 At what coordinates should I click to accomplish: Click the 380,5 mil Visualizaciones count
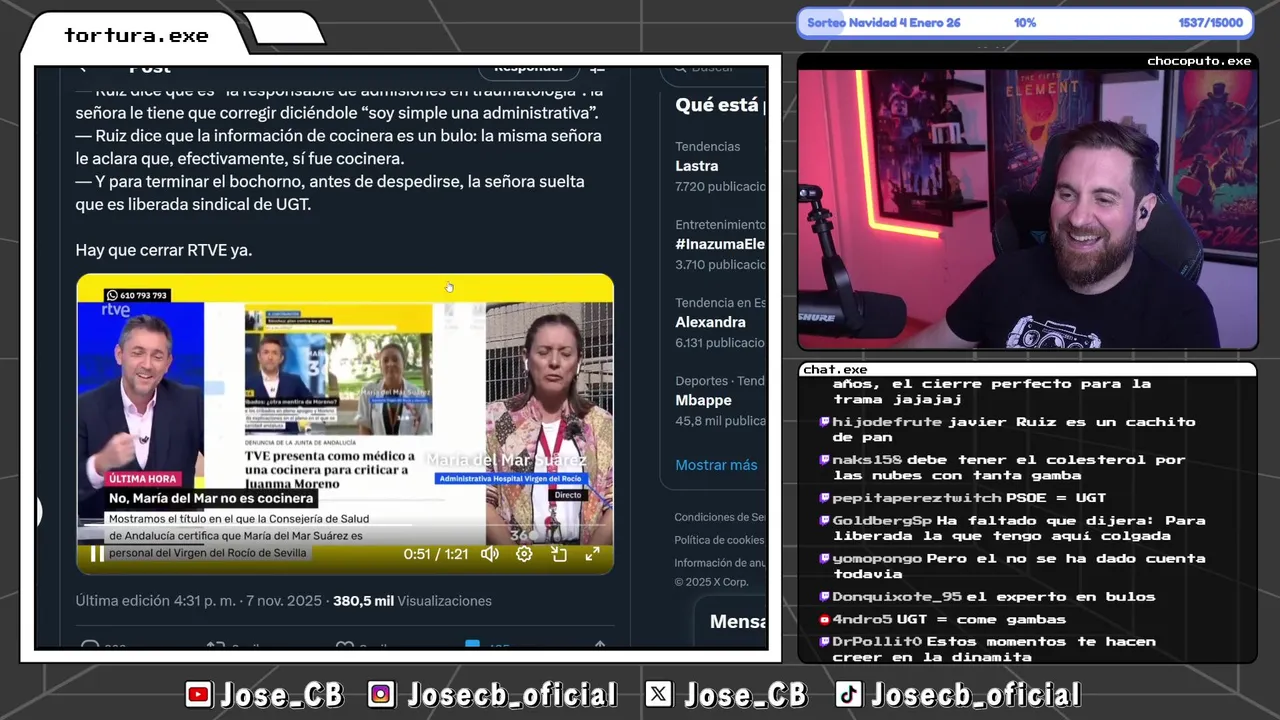[412, 601]
